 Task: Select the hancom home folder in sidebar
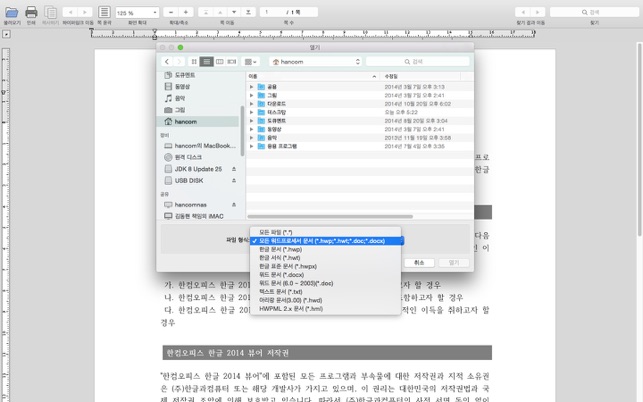coord(186,122)
